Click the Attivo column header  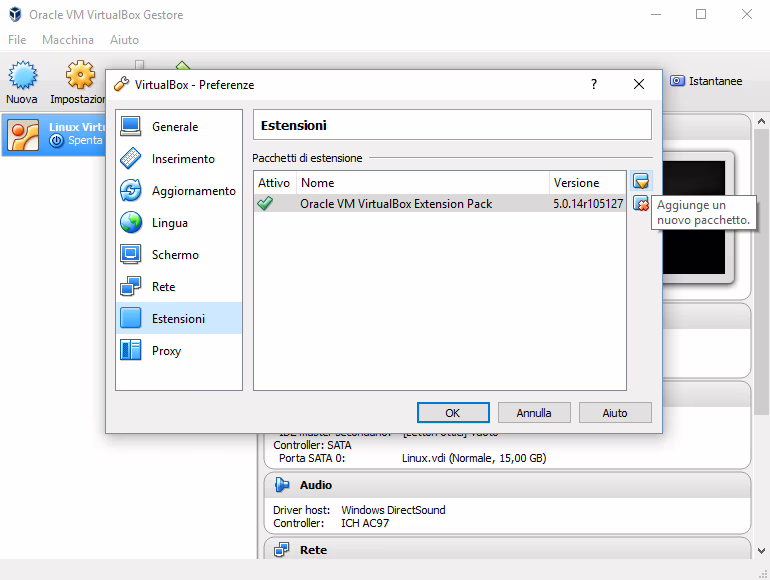click(x=275, y=183)
